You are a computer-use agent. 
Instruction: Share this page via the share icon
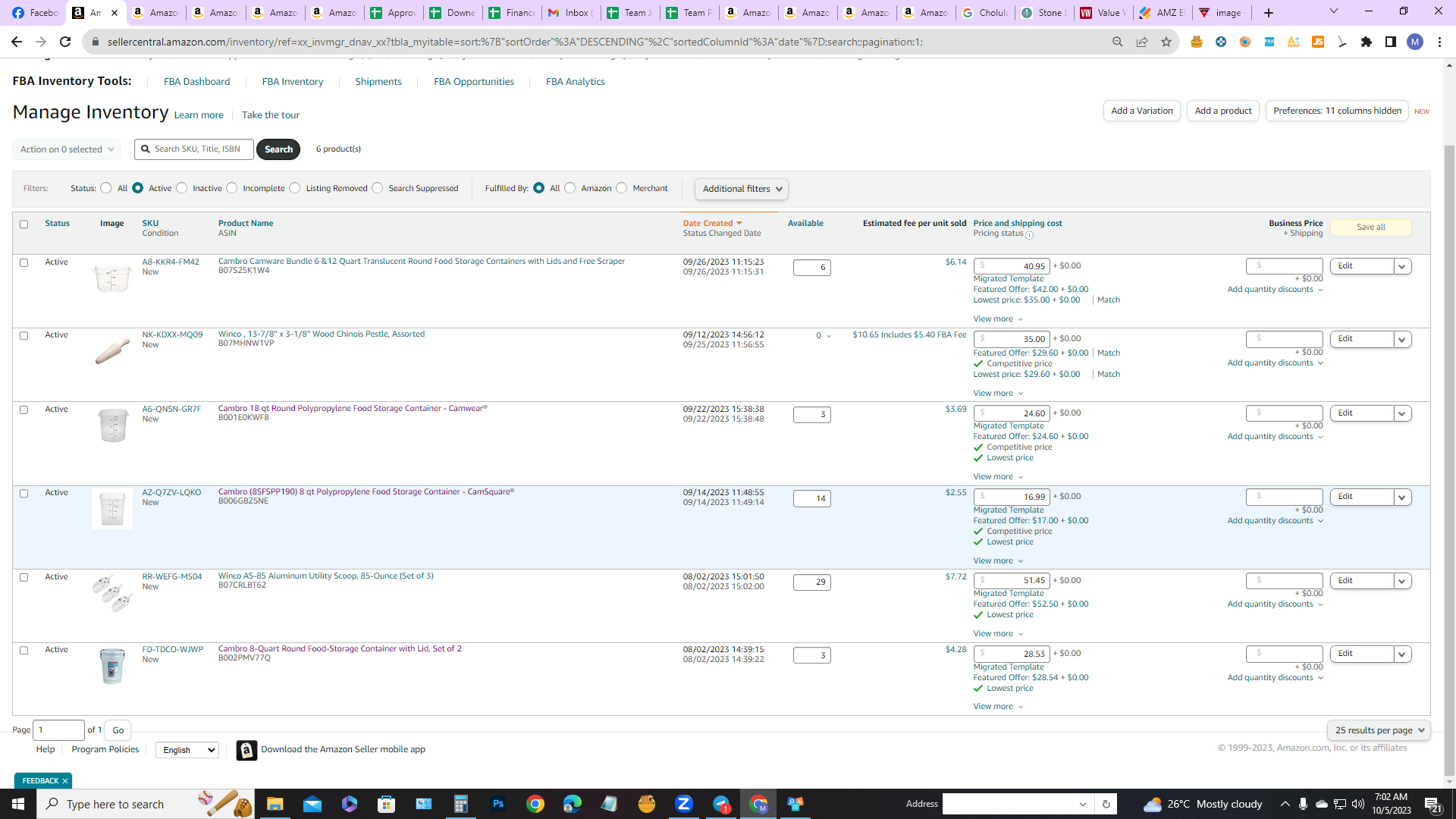pyautogui.click(x=1142, y=42)
